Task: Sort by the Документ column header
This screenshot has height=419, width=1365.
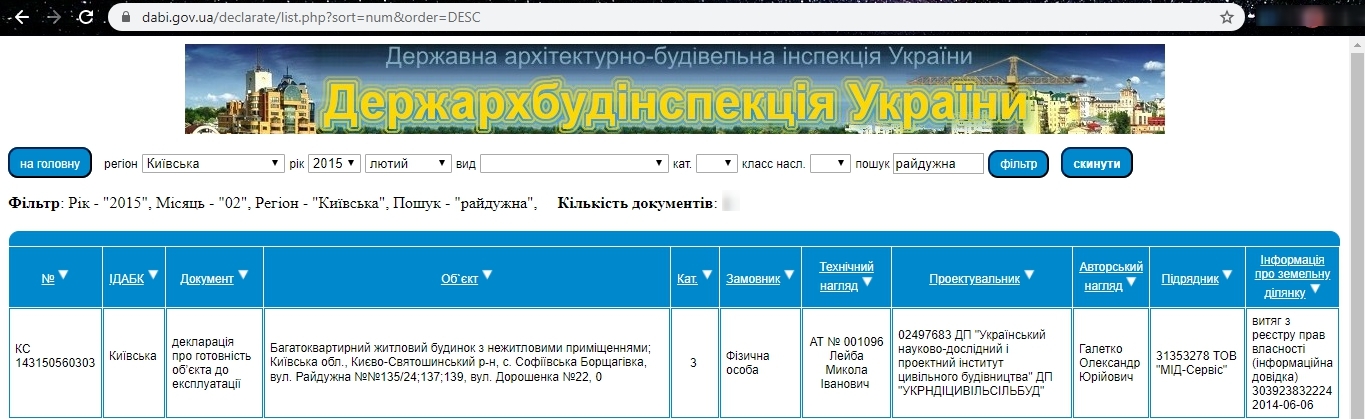Action: pos(206,278)
